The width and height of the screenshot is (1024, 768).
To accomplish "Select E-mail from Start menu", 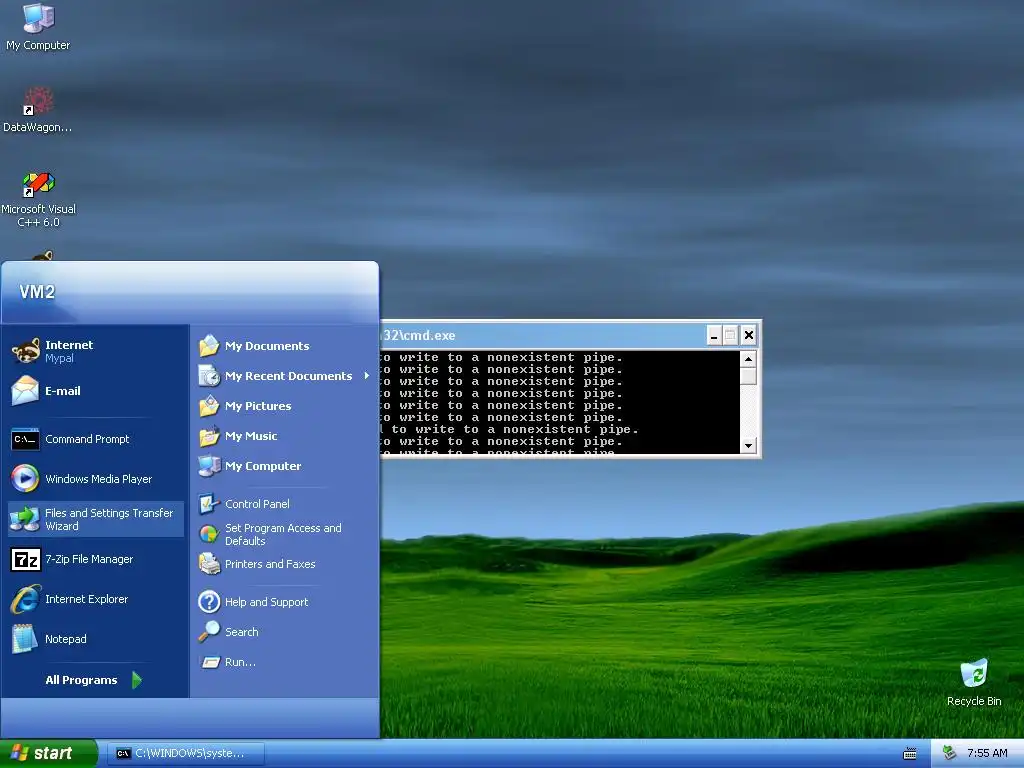I will pyautogui.click(x=63, y=391).
